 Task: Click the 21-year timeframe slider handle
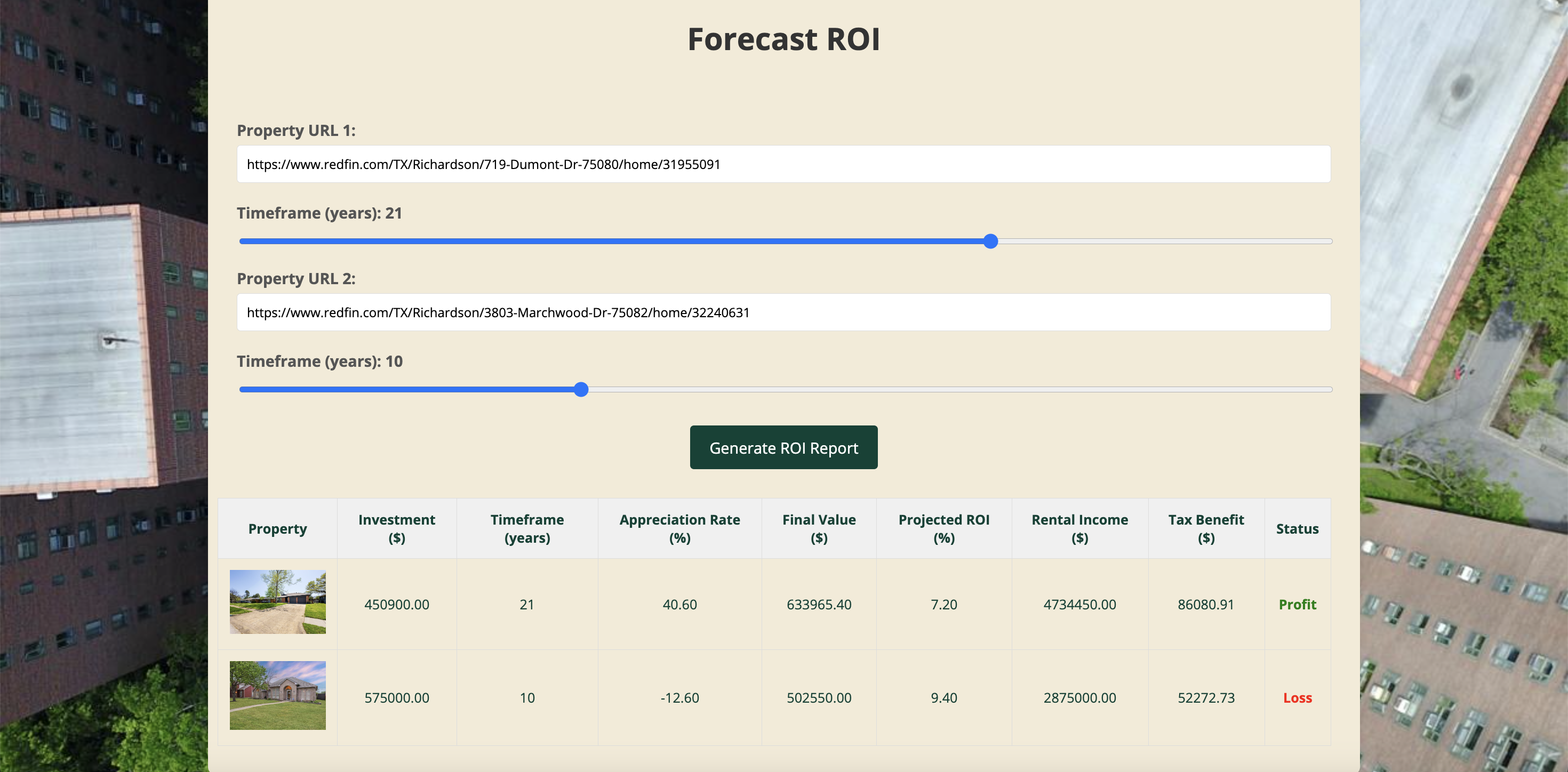coord(990,242)
